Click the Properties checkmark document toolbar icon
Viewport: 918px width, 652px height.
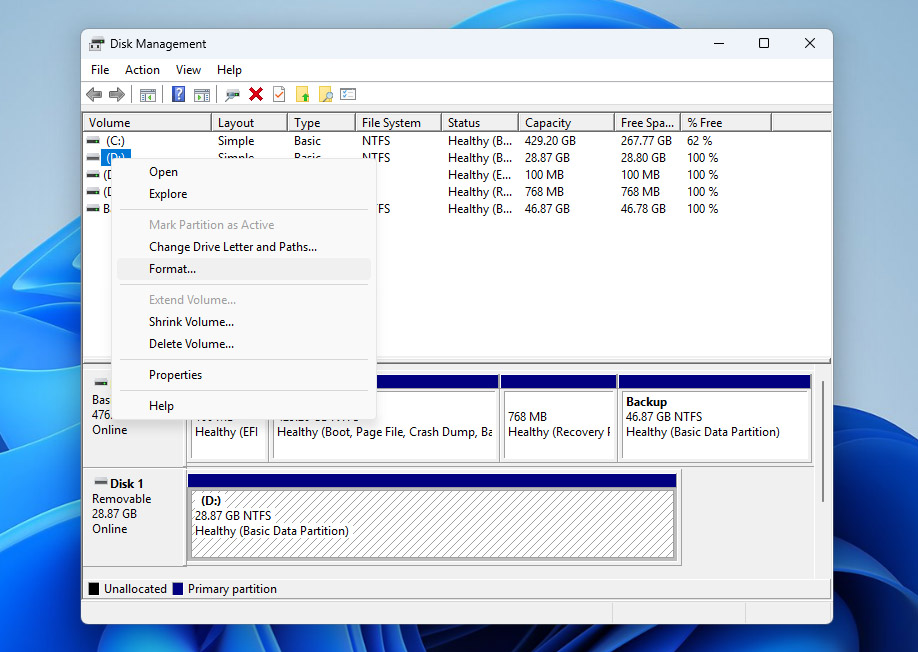279,94
